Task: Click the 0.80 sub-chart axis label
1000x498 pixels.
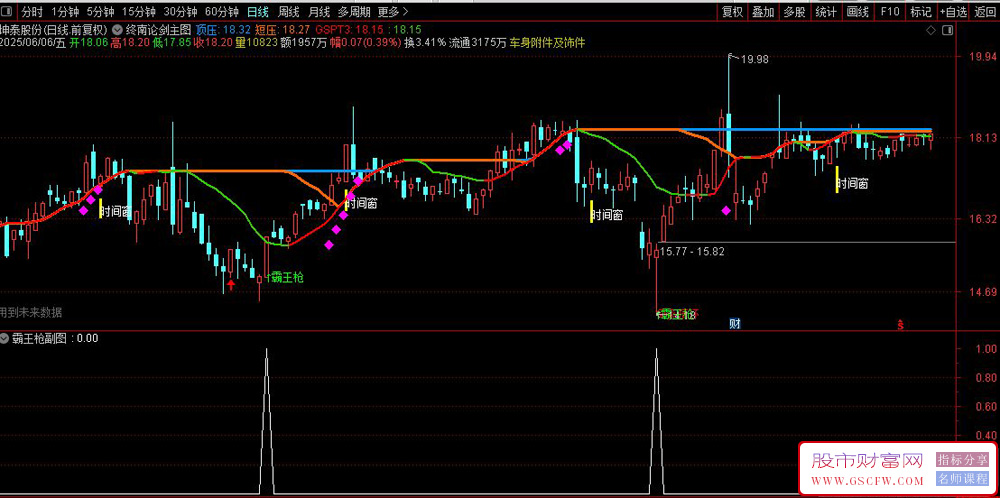Action: 986,377
